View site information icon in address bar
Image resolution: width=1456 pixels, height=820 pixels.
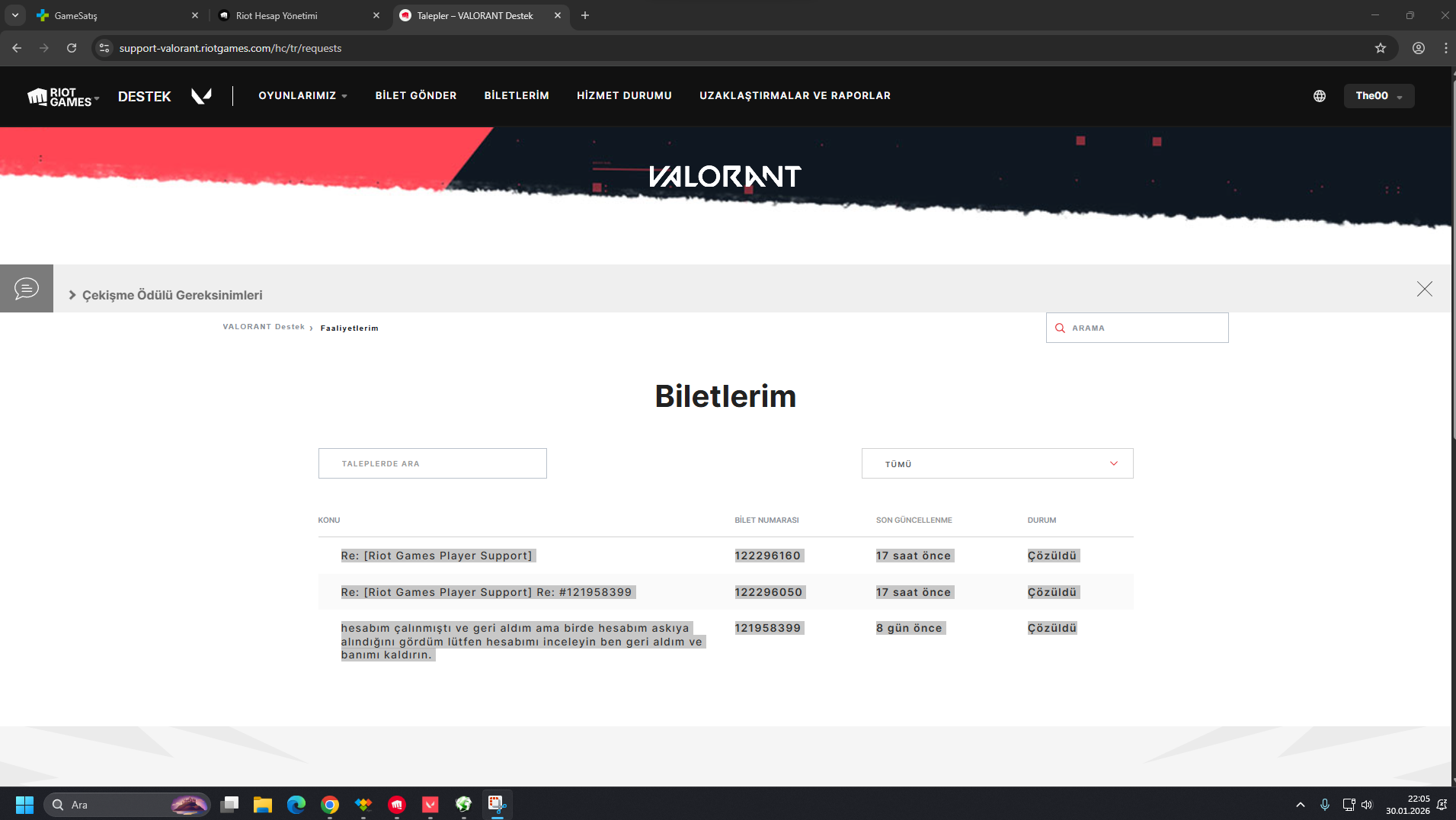[104, 48]
